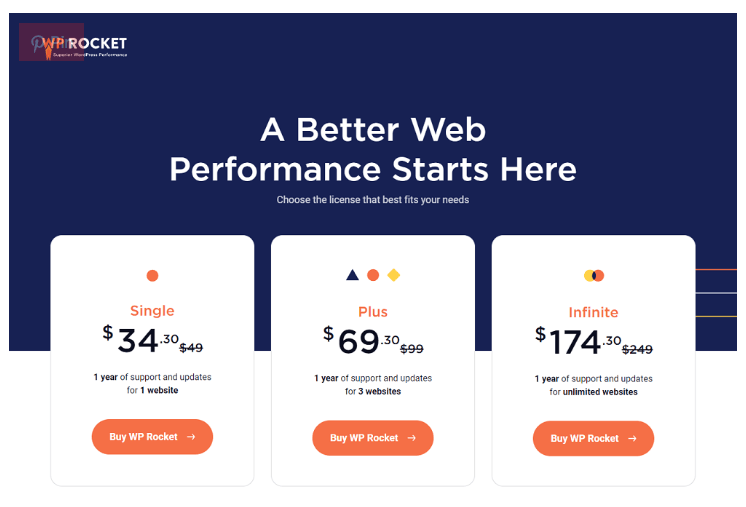
Task: Click the navy triangle icon above Plus
Action: [x=353, y=275]
